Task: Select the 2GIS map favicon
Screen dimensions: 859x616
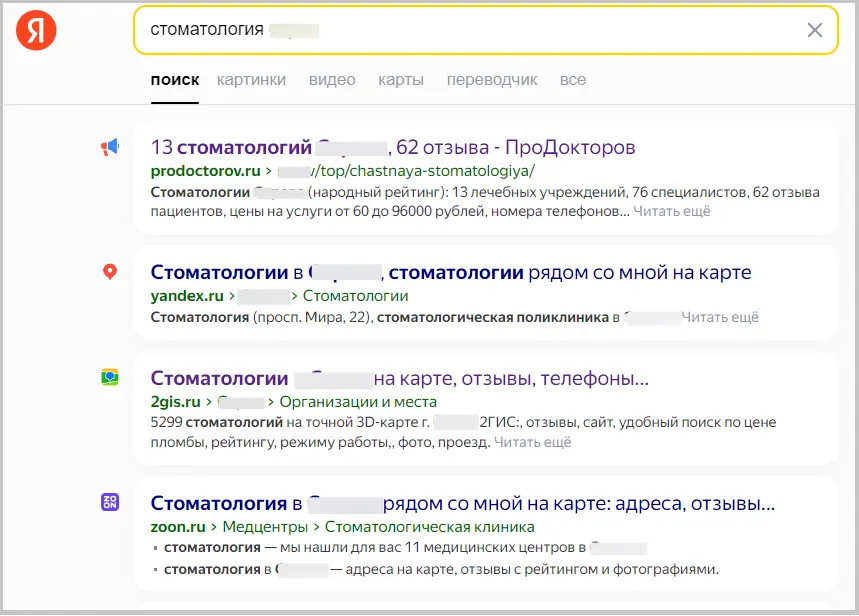Action: click(110, 378)
